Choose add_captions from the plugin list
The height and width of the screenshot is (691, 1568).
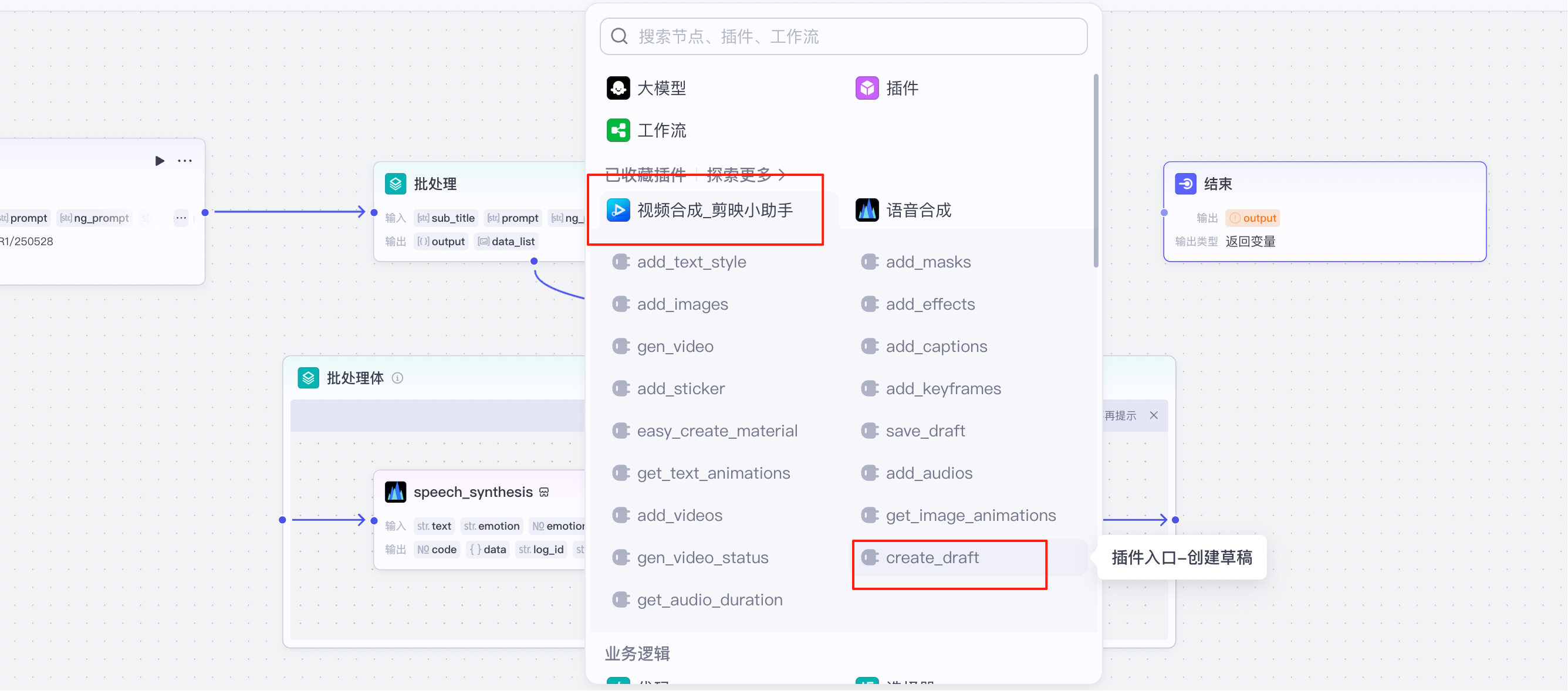point(936,346)
